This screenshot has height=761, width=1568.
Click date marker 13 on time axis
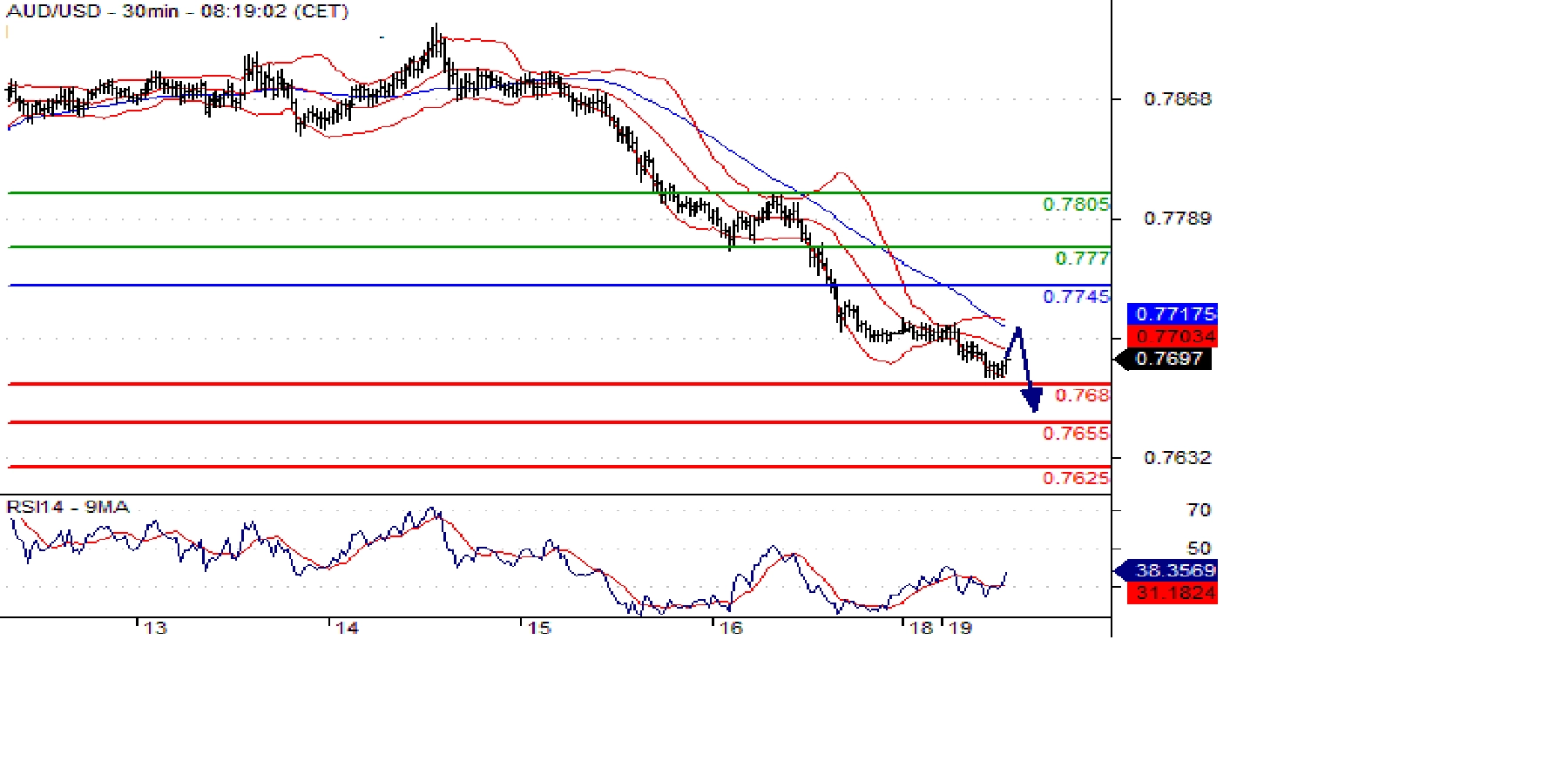pos(155,628)
